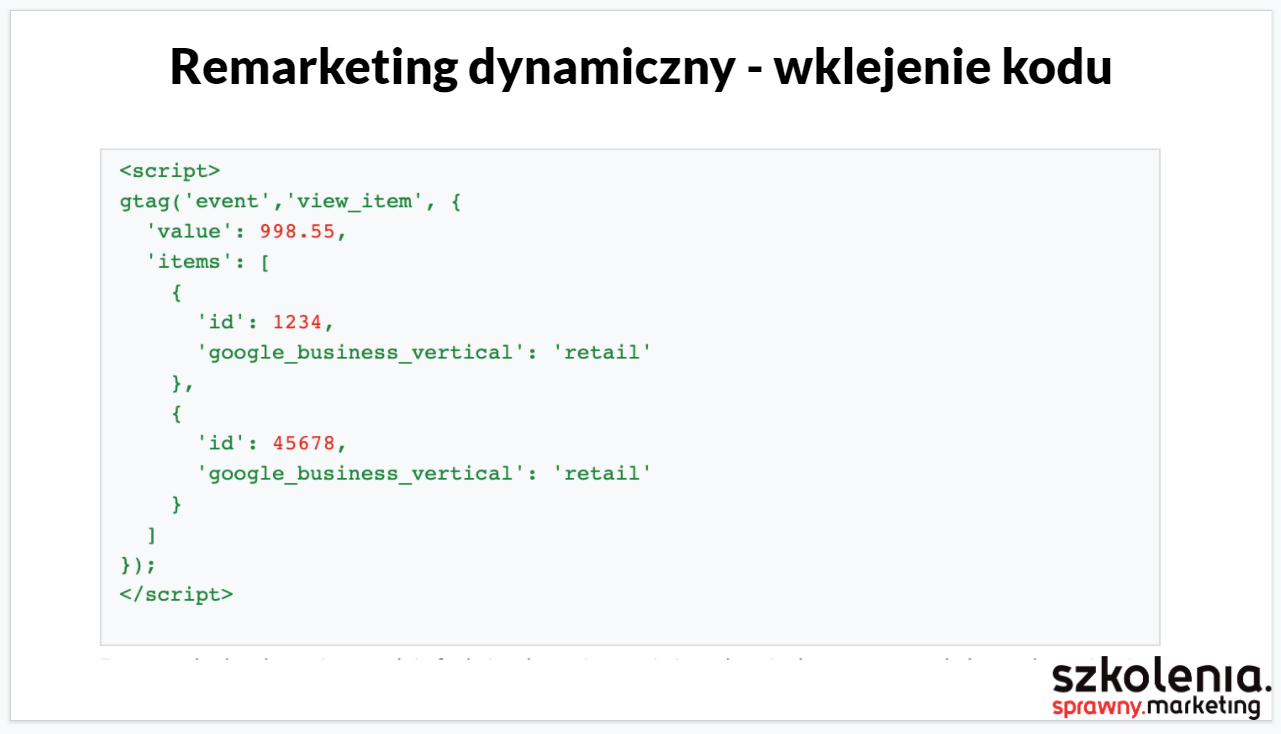Select the id number 1234
The image size is (1281, 734).
[x=298, y=323]
